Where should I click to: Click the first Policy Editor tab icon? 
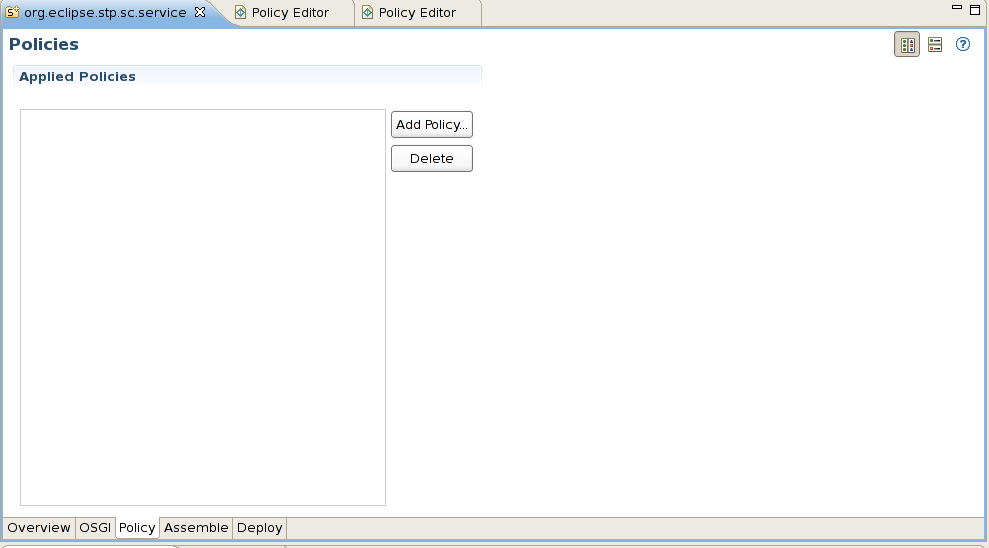[x=240, y=13]
